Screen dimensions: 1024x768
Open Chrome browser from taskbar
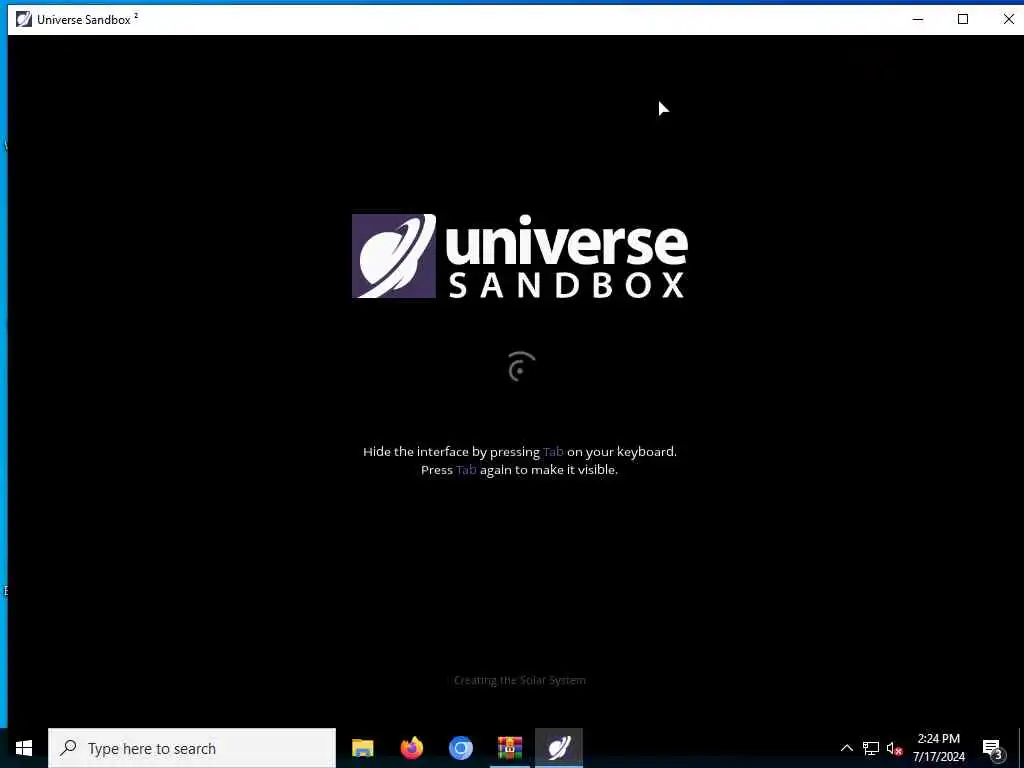coord(460,748)
